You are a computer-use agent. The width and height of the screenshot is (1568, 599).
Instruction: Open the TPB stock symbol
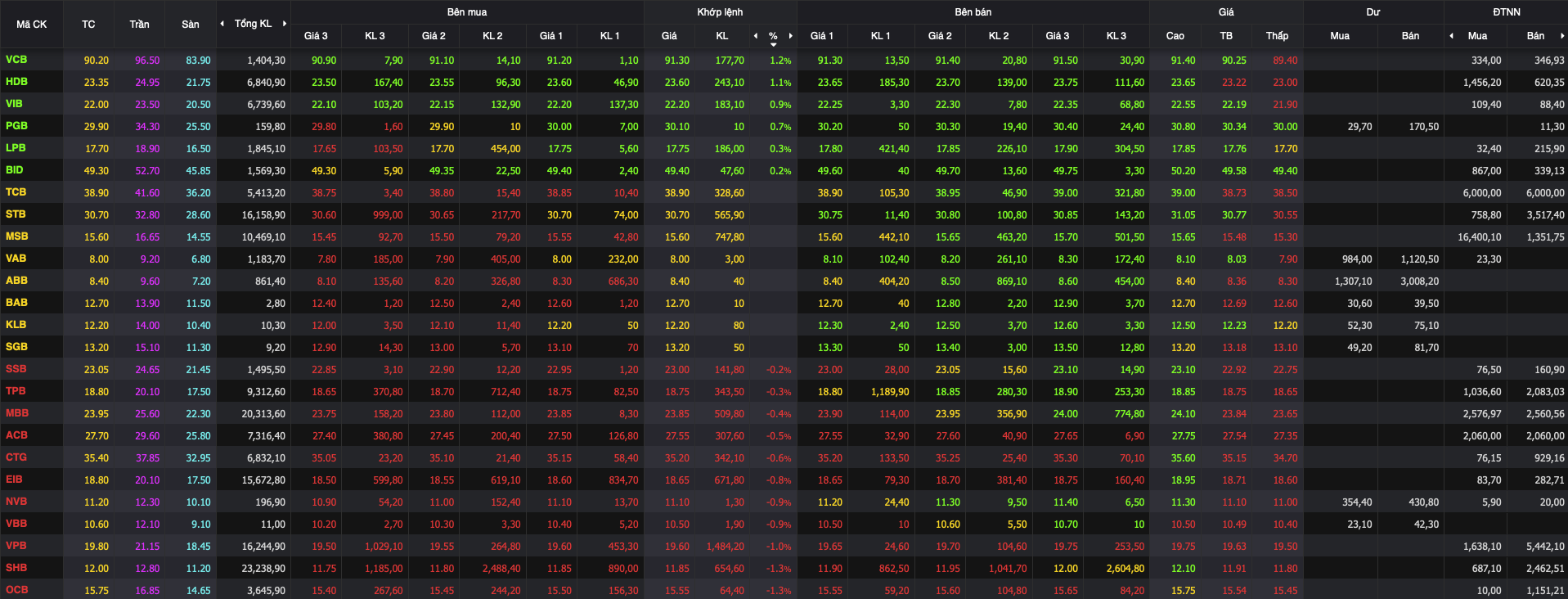(x=16, y=391)
